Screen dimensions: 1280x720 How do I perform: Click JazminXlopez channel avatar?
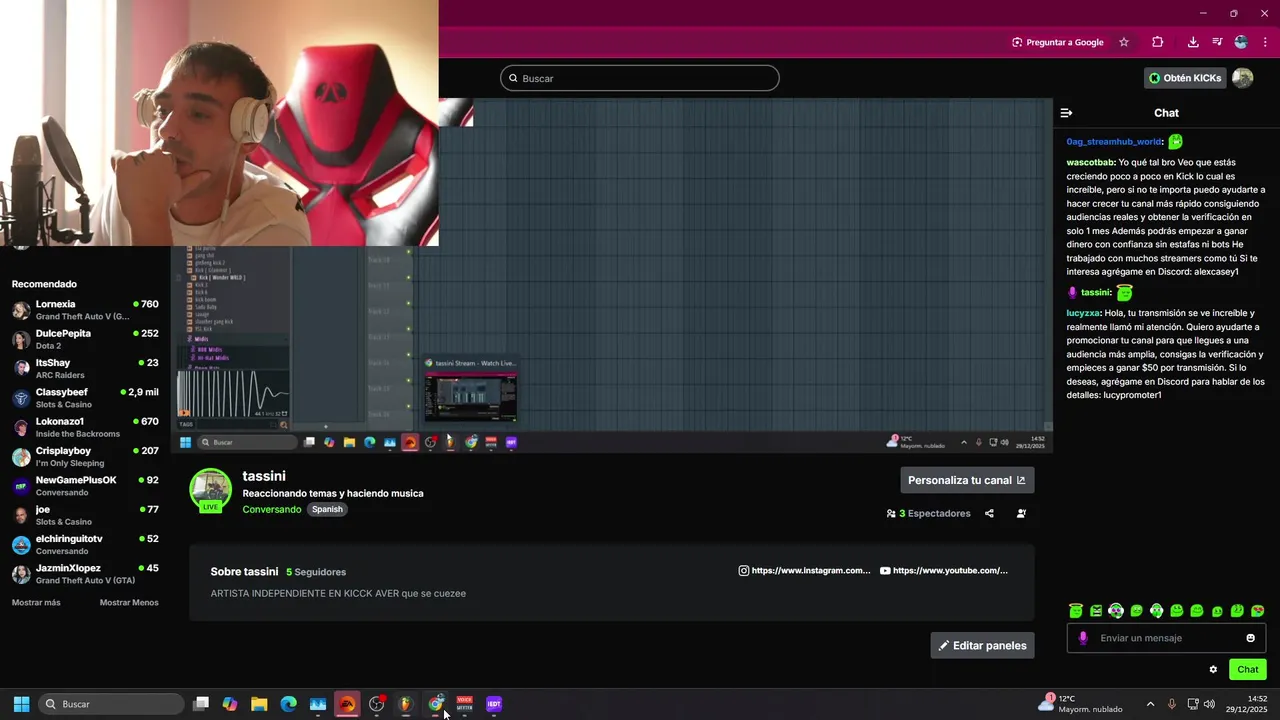(x=20, y=574)
